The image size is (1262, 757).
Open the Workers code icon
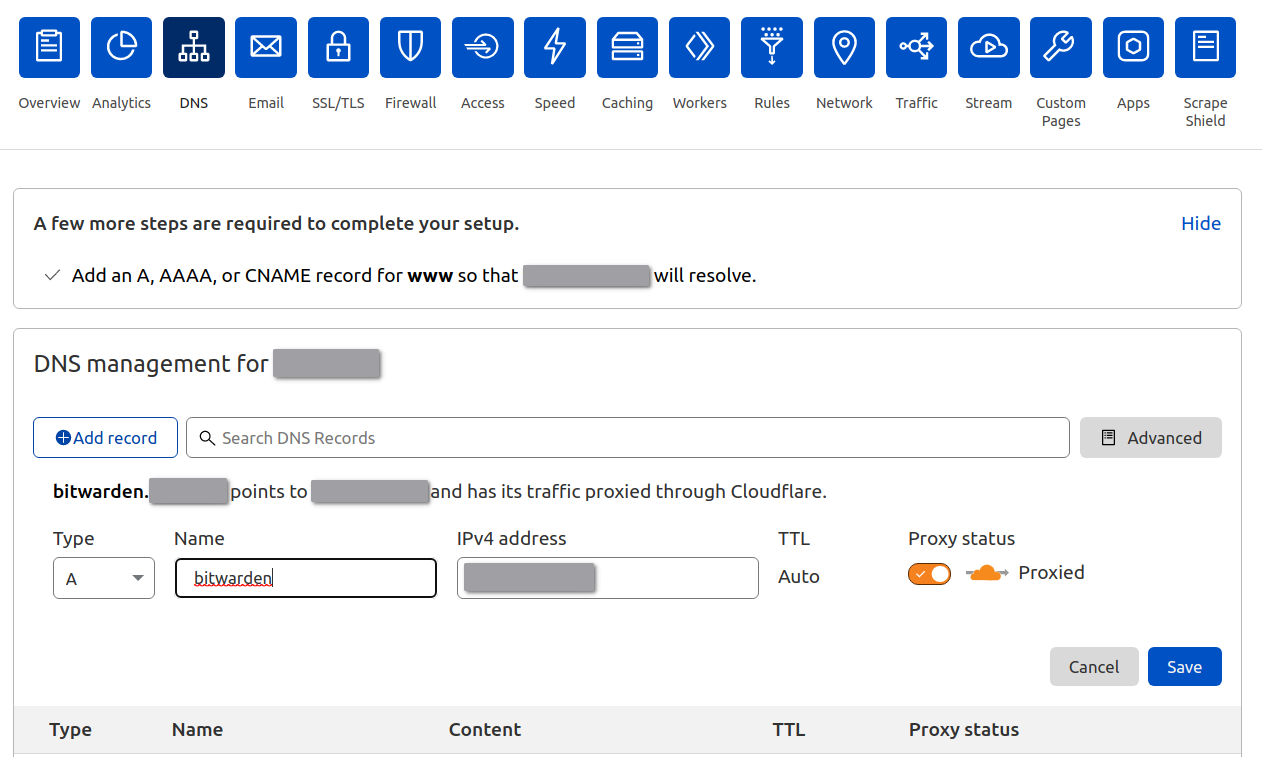[699, 47]
